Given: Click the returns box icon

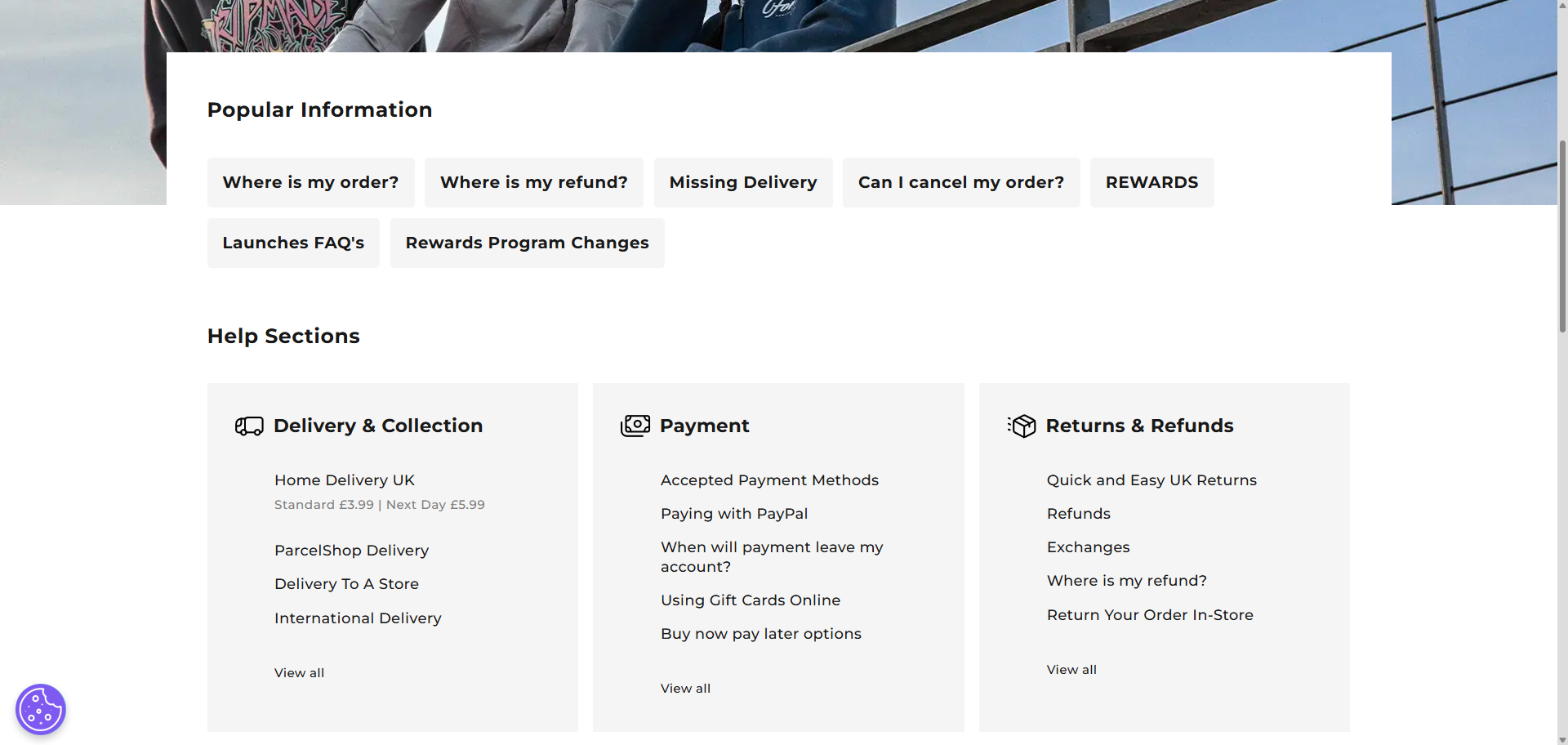Looking at the screenshot, I should (x=1022, y=426).
